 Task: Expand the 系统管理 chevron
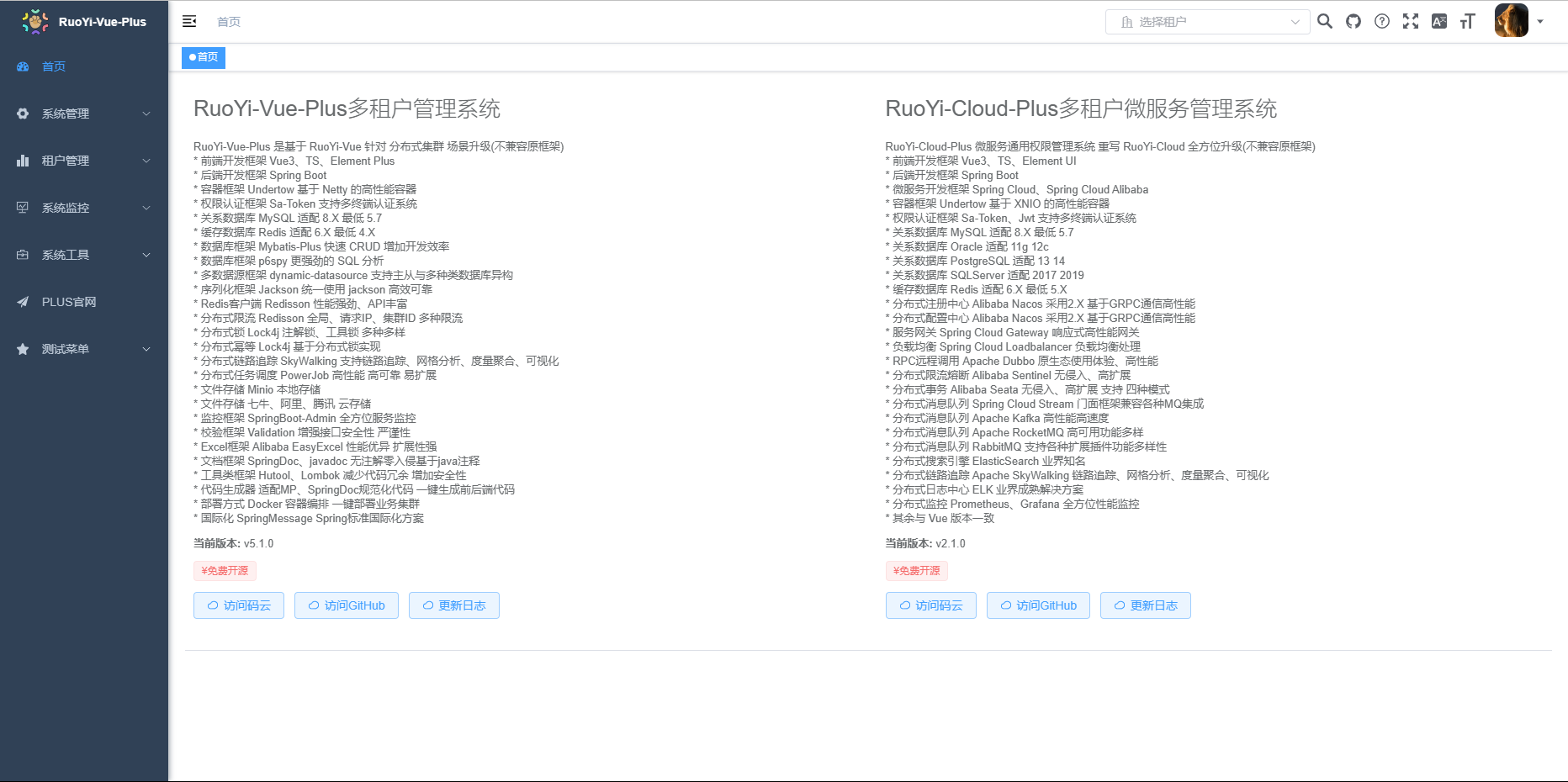(146, 114)
